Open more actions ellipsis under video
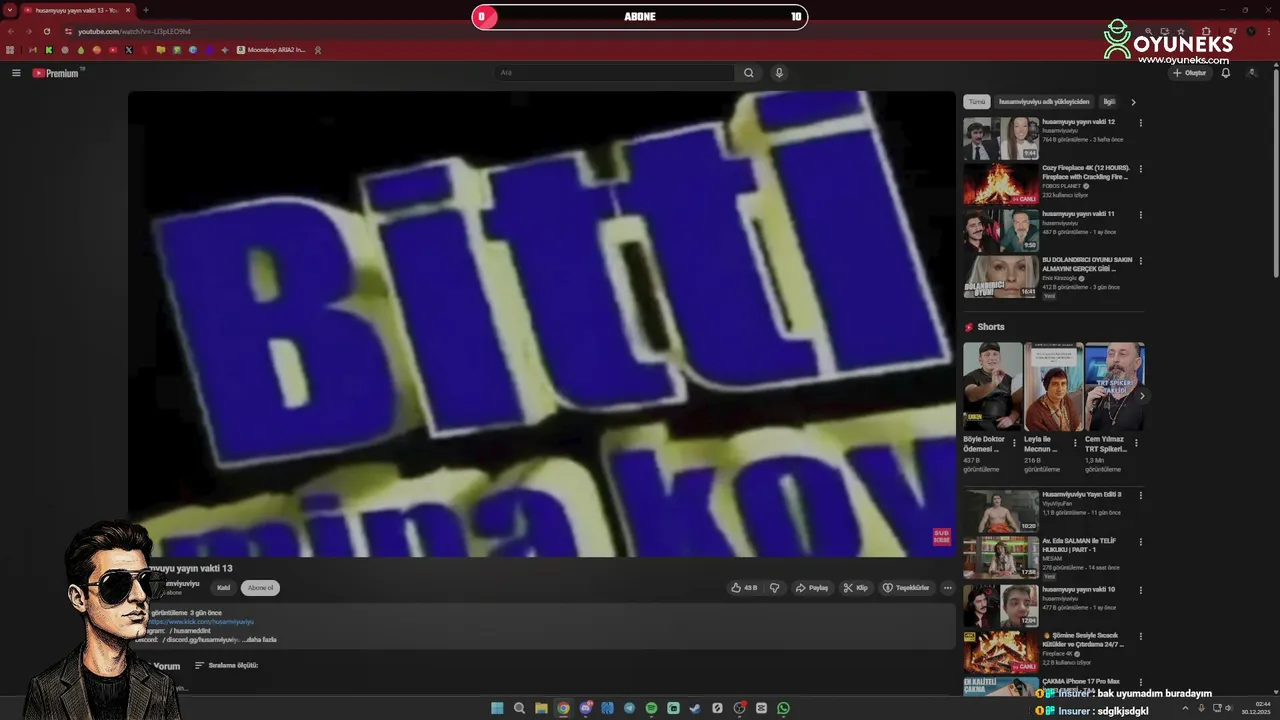This screenshot has height=720, width=1280. (947, 588)
